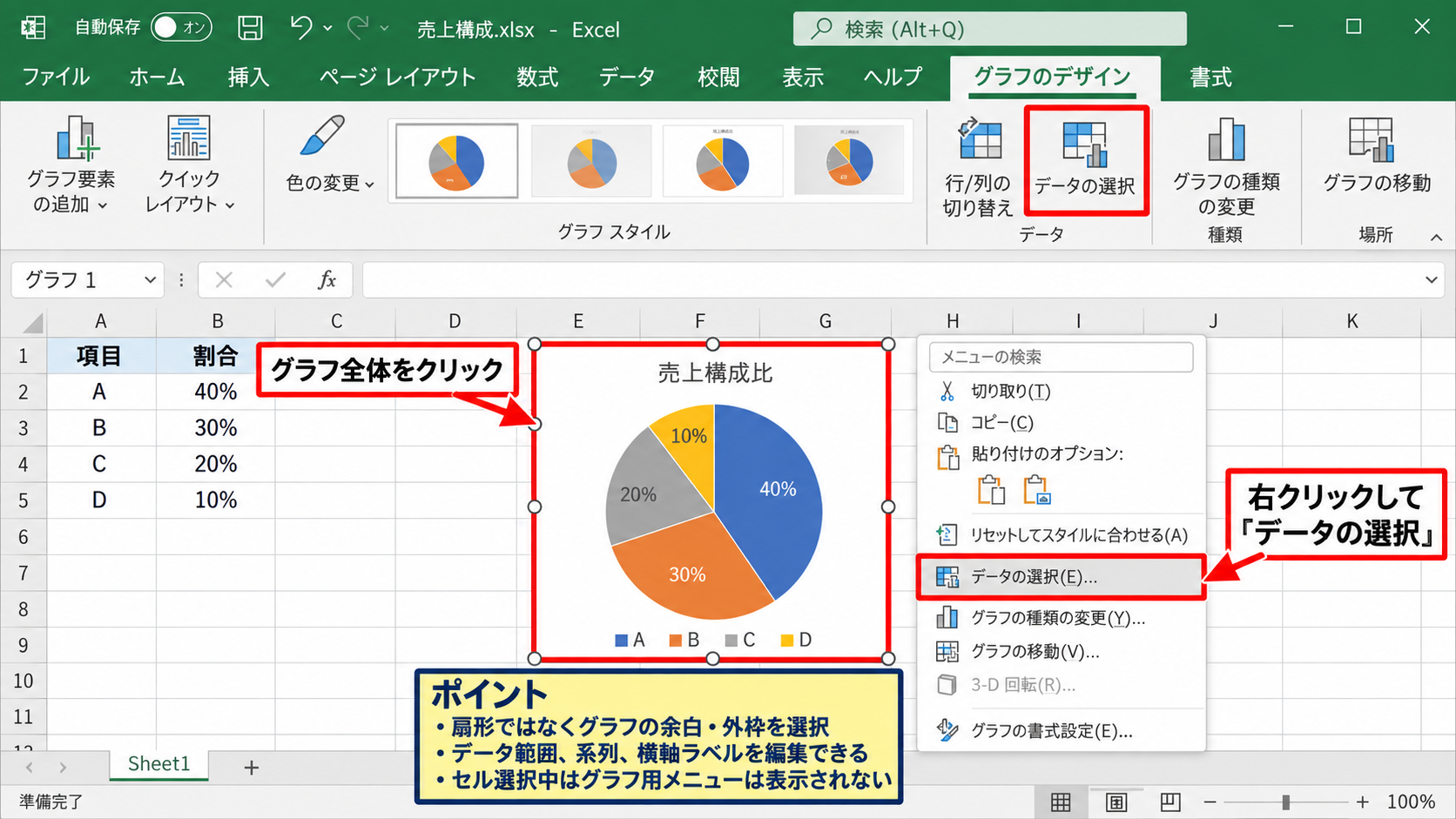Switch to page layout view icon
This screenshot has width=1456, height=819.
tap(1116, 802)
